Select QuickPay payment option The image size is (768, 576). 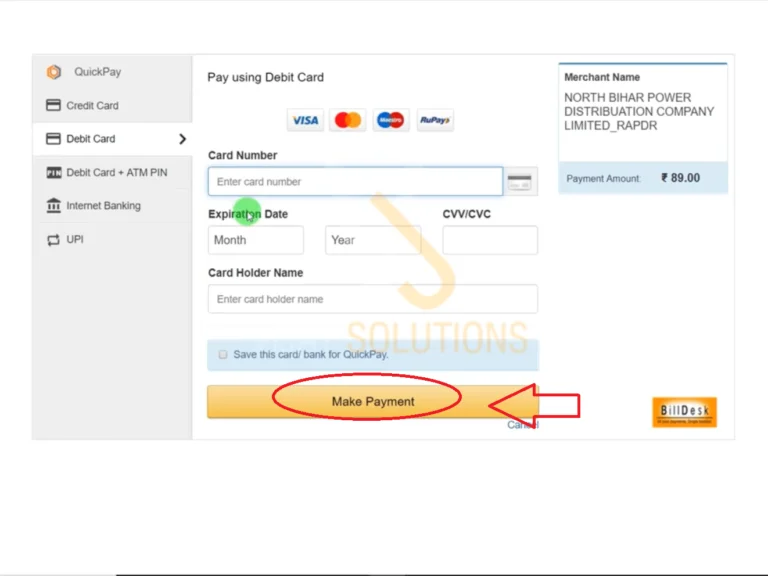tap(113, 72)
